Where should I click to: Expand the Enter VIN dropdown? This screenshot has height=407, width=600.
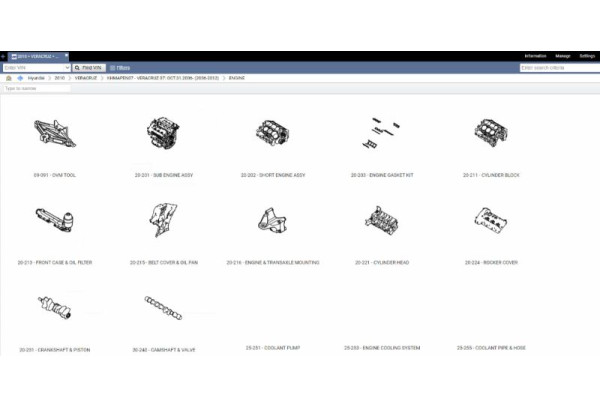point(66,67)
